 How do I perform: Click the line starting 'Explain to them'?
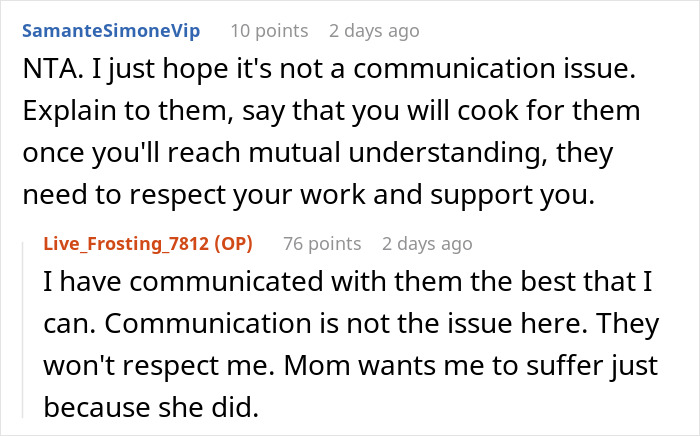tap(331, 111)
